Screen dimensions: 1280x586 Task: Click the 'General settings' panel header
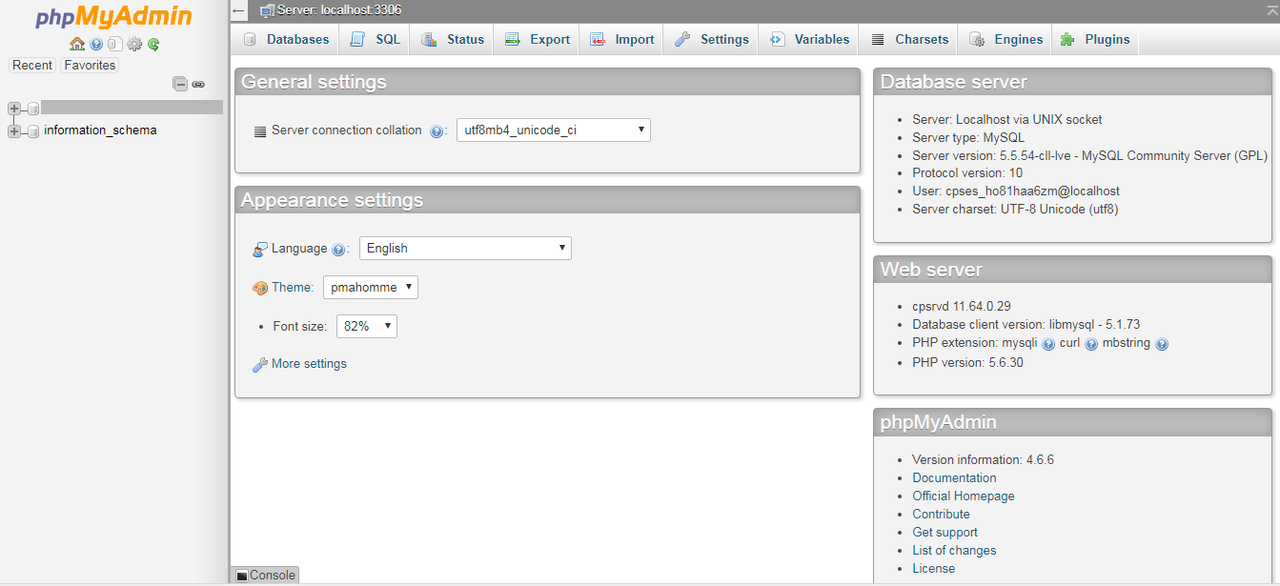(x=547, y=82)
